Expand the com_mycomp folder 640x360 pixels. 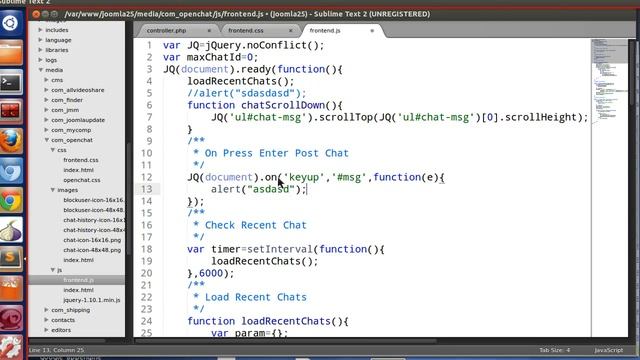tap(47, 130)
